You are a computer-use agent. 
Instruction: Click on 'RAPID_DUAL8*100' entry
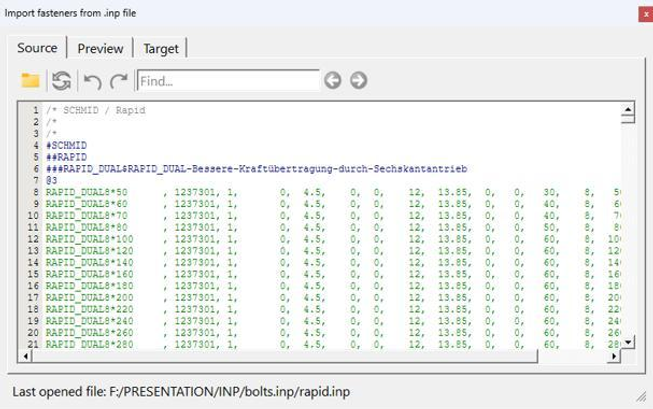90,239
